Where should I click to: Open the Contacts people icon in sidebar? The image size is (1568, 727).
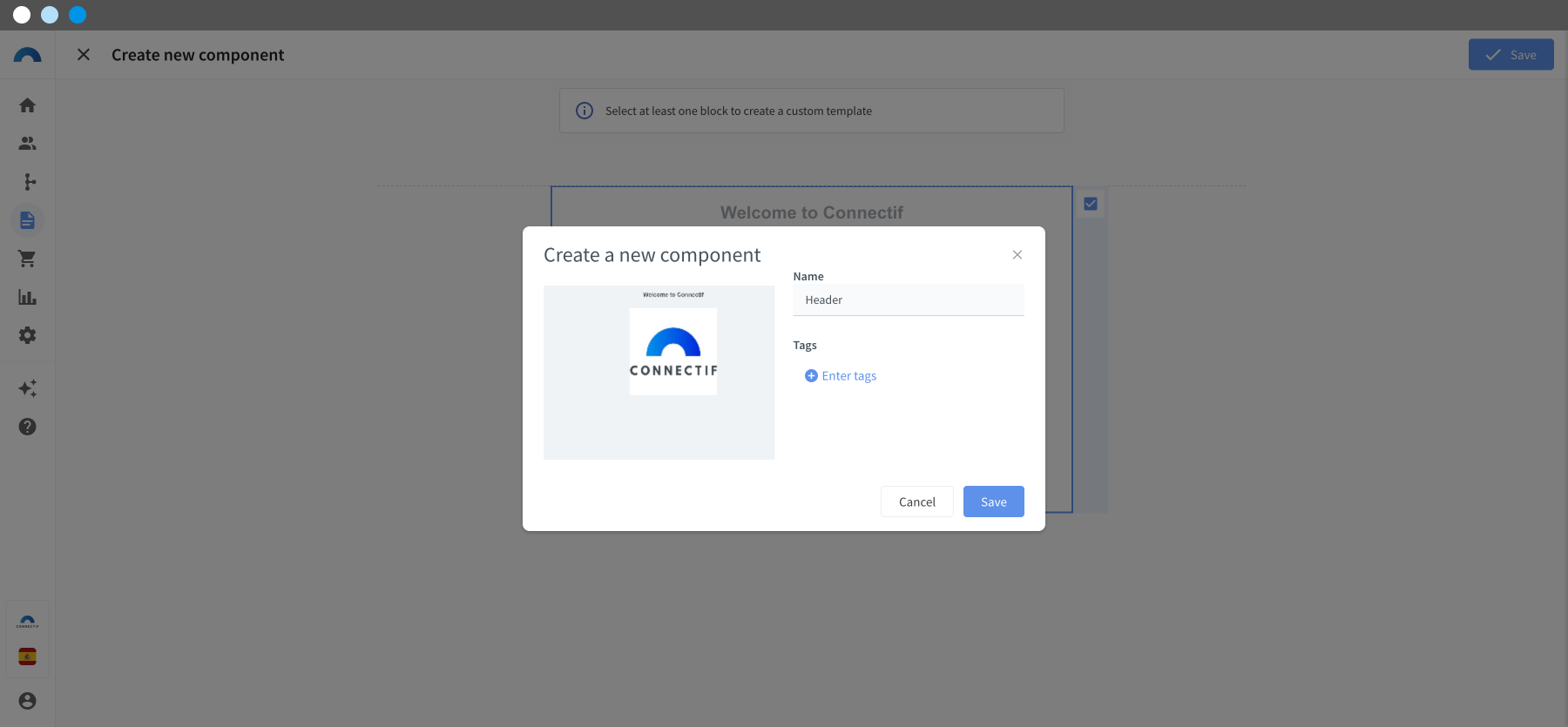27,144
